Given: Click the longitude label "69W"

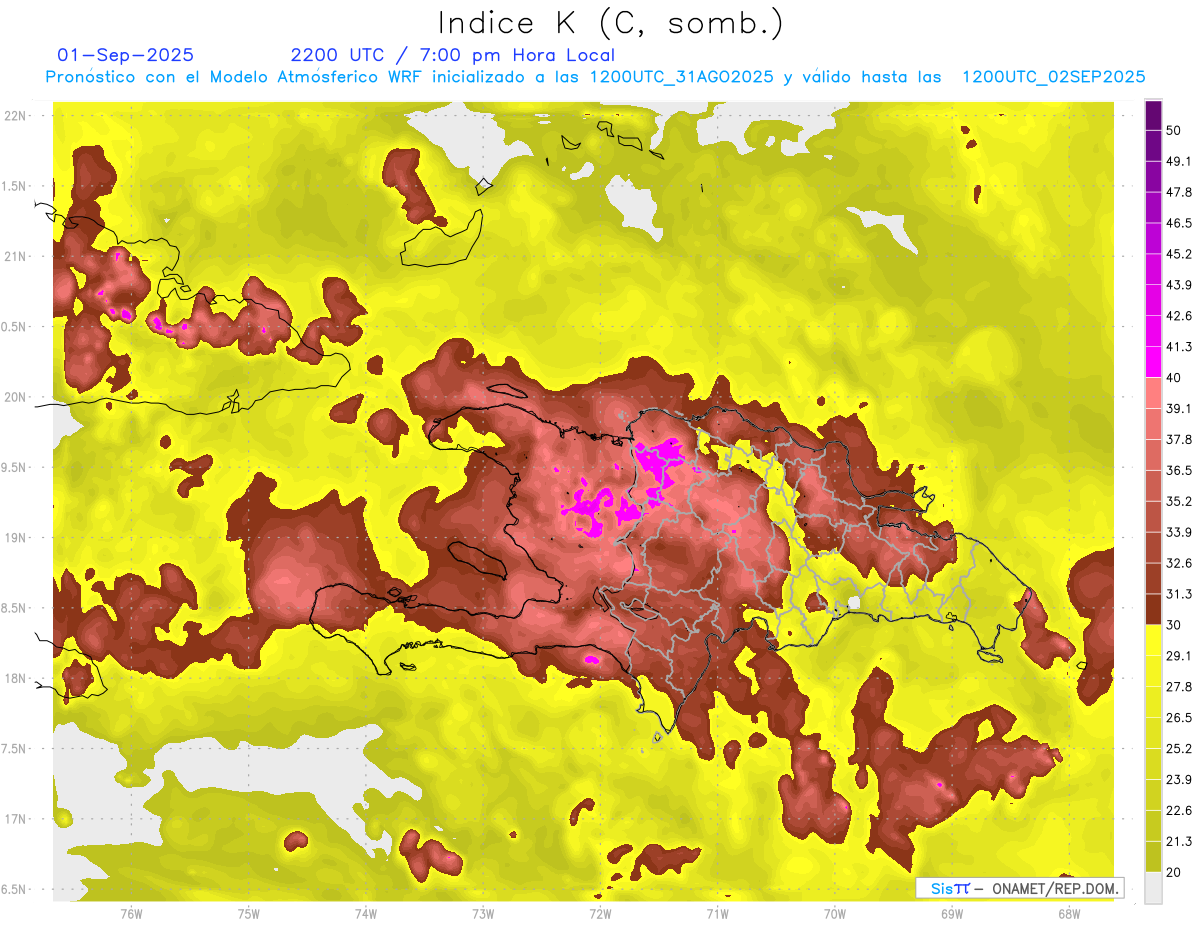Looking at the screenshot, I should (x=952, y=914).
